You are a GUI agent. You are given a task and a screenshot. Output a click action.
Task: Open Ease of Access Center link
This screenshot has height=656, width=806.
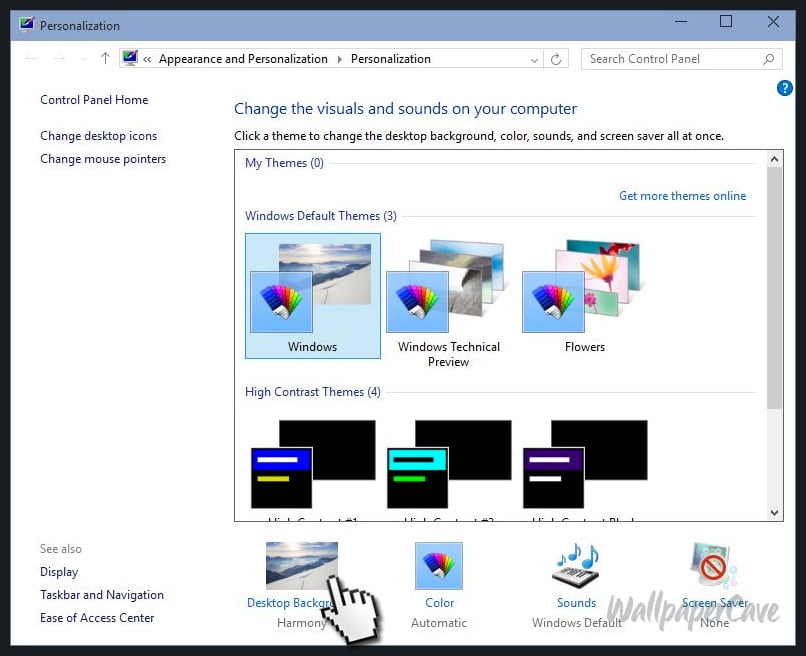pos(97,617)
